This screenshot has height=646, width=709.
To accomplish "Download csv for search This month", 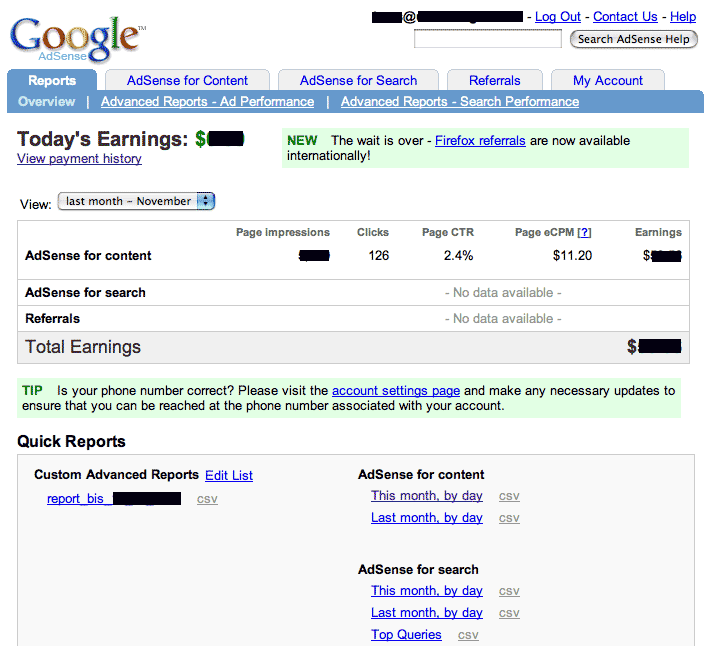I will click(509, 591).
